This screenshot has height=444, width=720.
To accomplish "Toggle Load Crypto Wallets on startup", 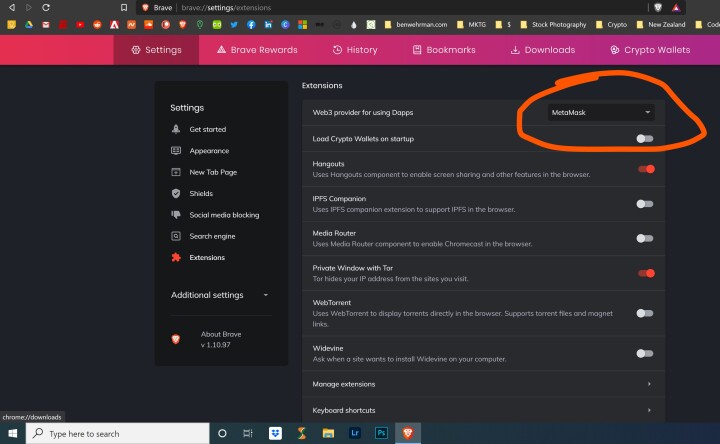I will [x=645, y=139].
